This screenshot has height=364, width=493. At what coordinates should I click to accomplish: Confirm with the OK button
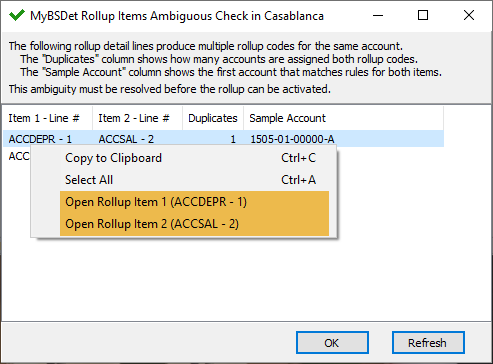click(332, 343)
